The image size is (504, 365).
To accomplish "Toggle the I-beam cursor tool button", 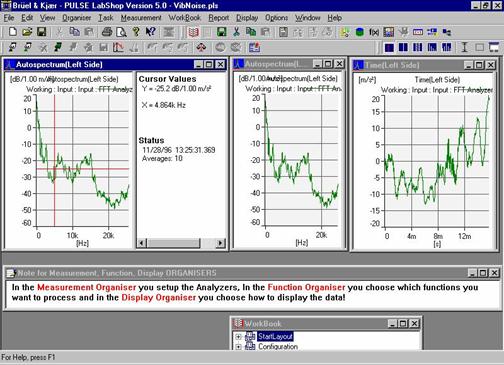I will tap(464, 48).
